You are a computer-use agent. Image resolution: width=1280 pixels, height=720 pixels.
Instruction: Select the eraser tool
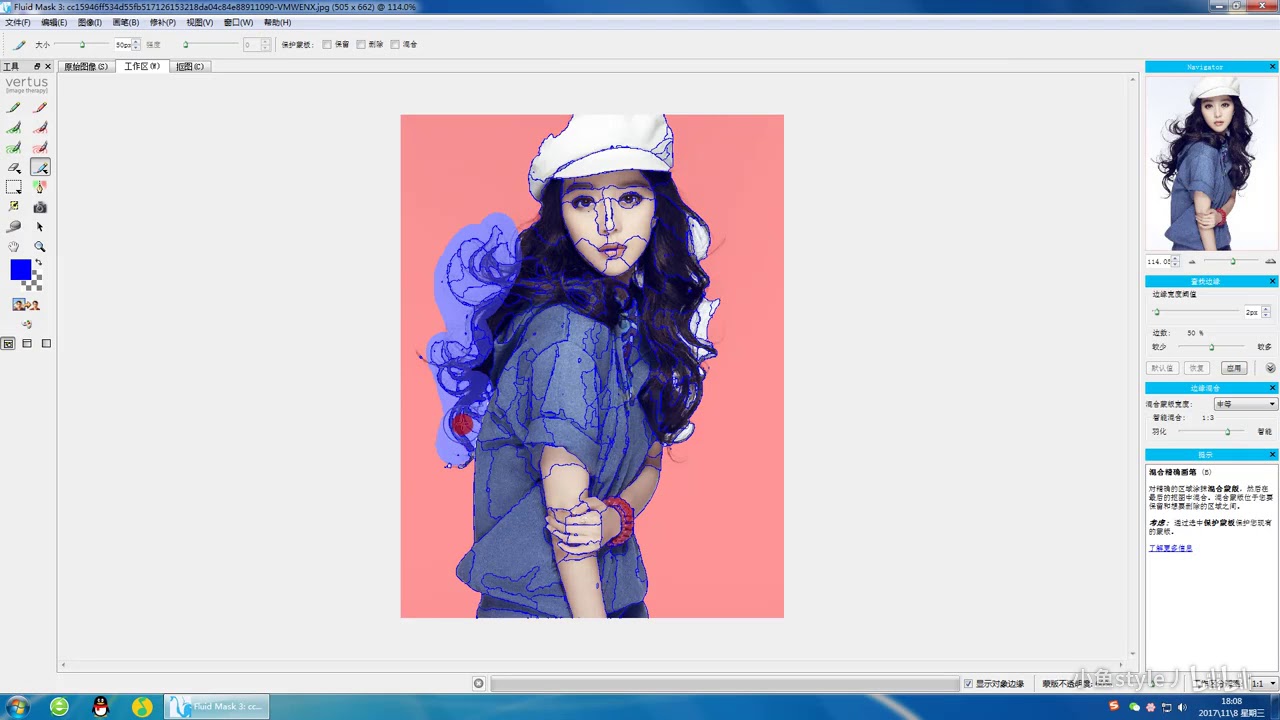click(x=14, y=167)
